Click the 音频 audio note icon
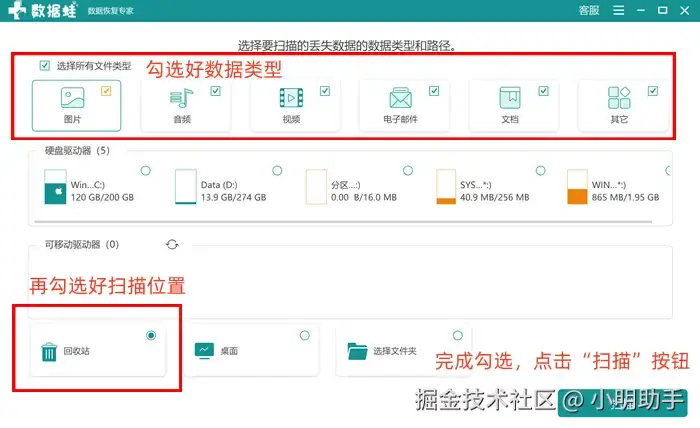Viewport: 700px width, 428px height. point(181,98)
